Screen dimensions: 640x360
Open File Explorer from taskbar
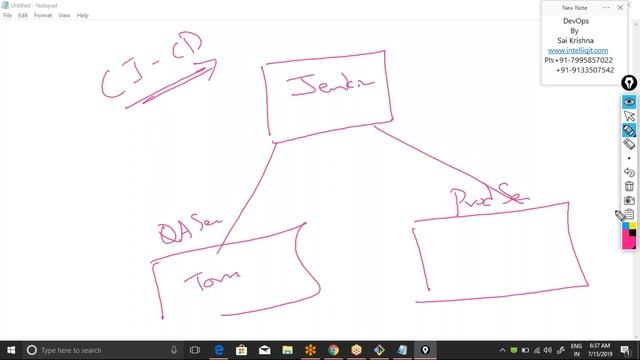(287, 350)
